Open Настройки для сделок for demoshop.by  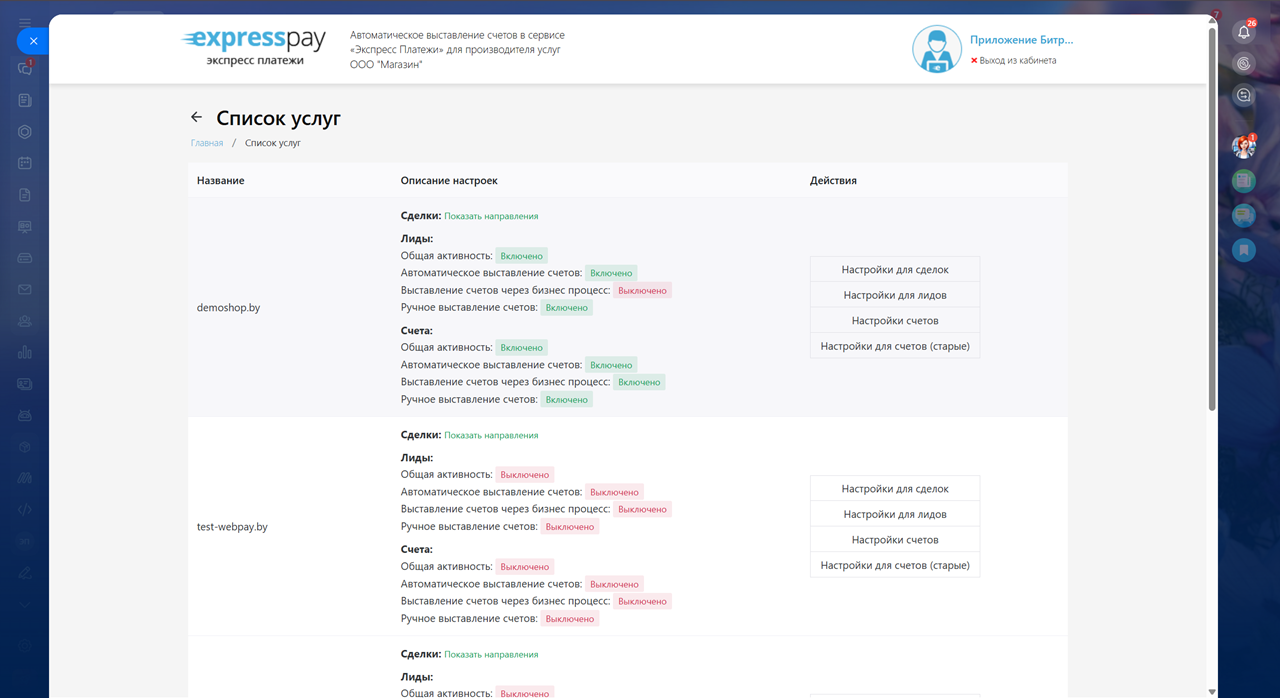coord(895,269)
